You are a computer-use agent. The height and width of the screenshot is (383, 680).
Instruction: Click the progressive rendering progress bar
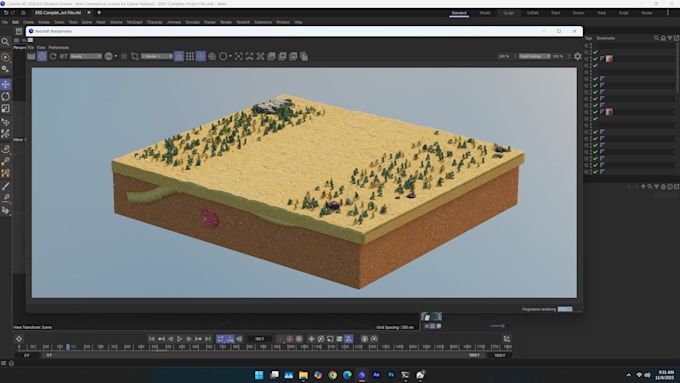pos(565,309)
